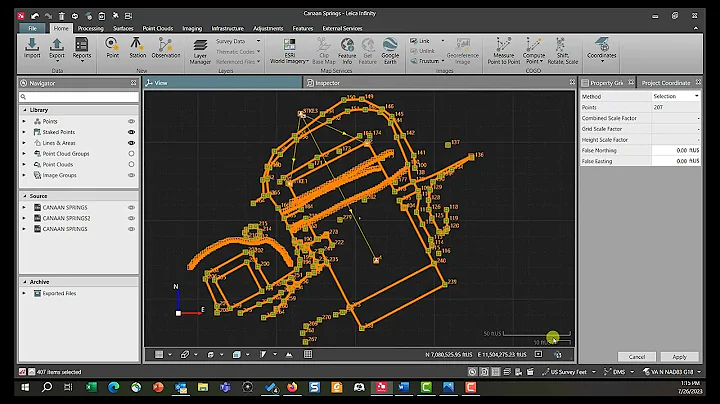The image size is (720, 404).
Task: Expand the Points tree node in Library
Action: coord(25,121)
